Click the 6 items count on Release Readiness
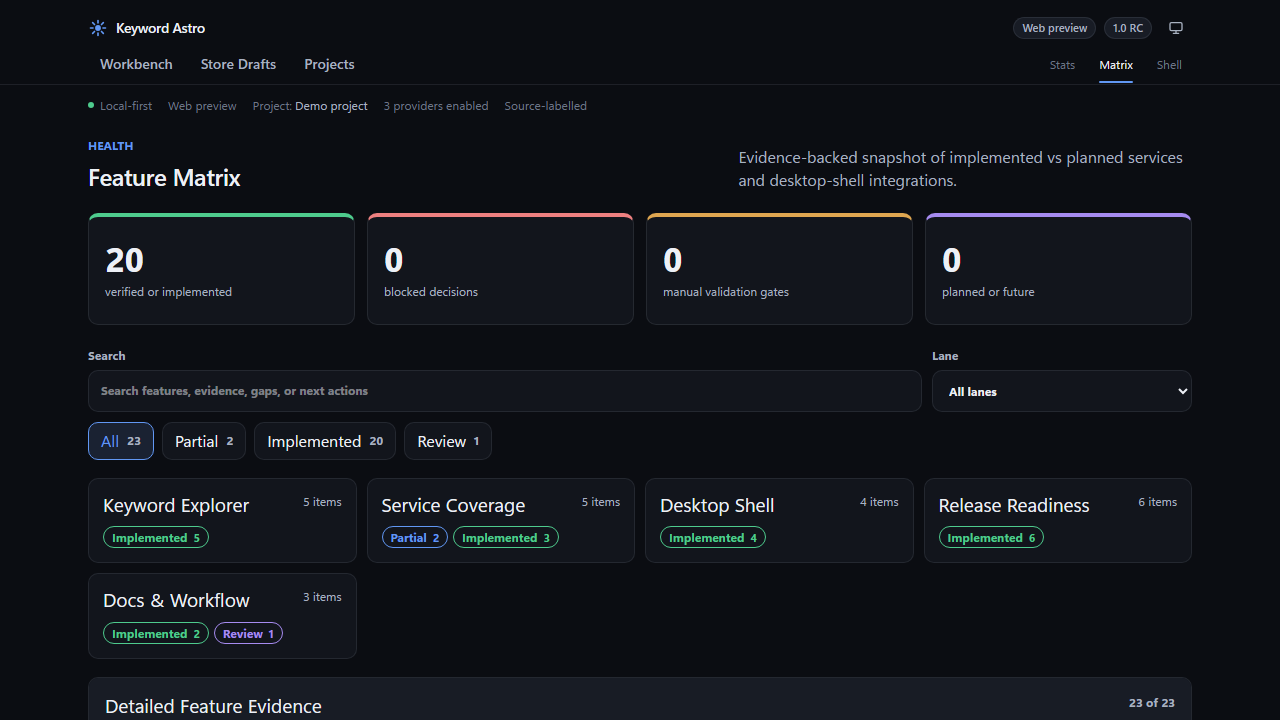The height and width of the screenshot is (720, 1280). coord(1158,502)
